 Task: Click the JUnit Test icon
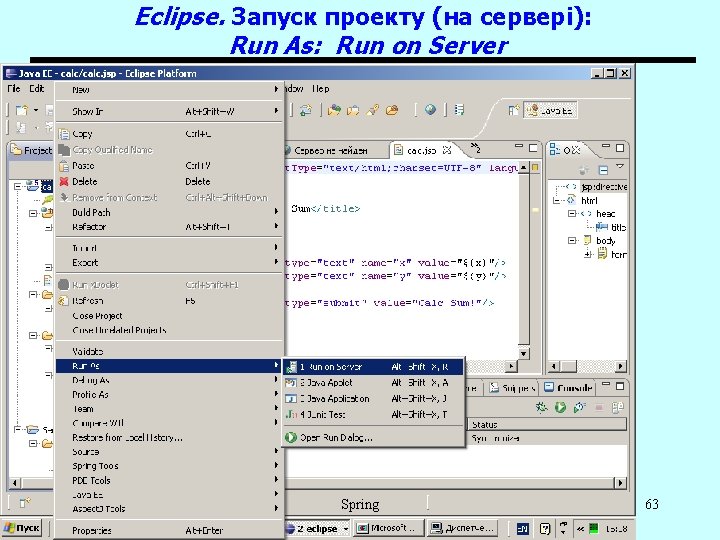pyautogui.click(x=291, y=414)
